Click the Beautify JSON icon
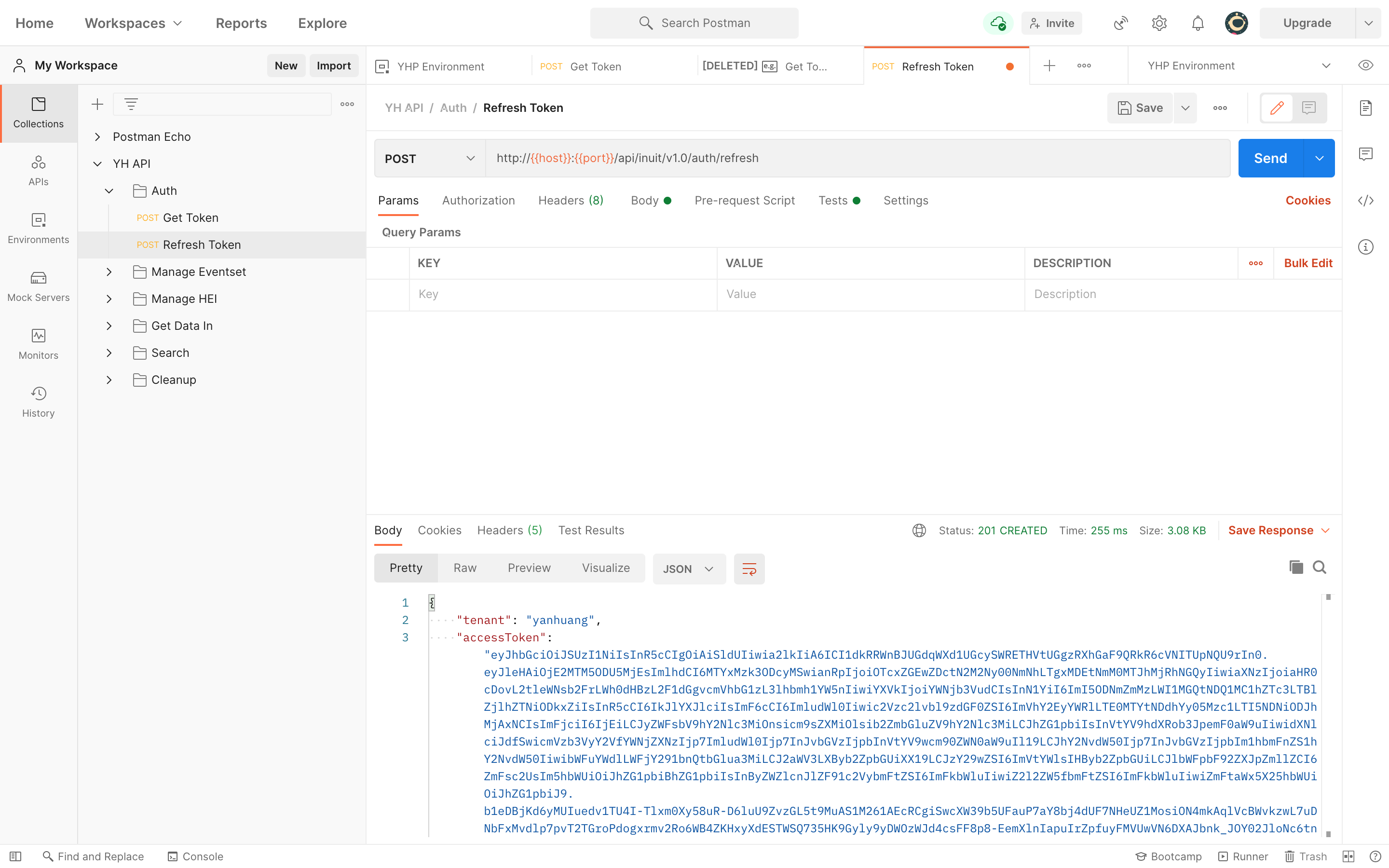 coord(750,569)
